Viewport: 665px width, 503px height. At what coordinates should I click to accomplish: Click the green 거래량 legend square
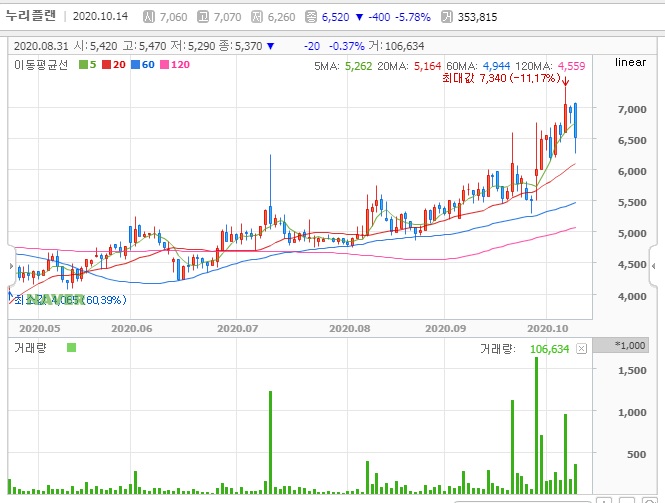tap(71, 348)
